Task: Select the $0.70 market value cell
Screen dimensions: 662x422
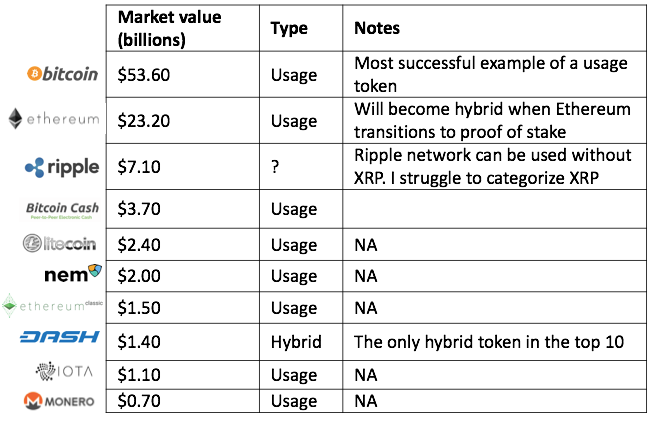Action: pyautogui.click(x=182, y=401)
